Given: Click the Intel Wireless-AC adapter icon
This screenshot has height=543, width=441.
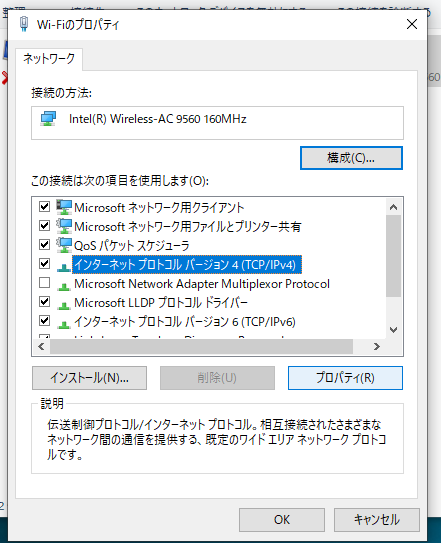Looking at the screenshot, I should pyautogui.click(x=48, y=119).
